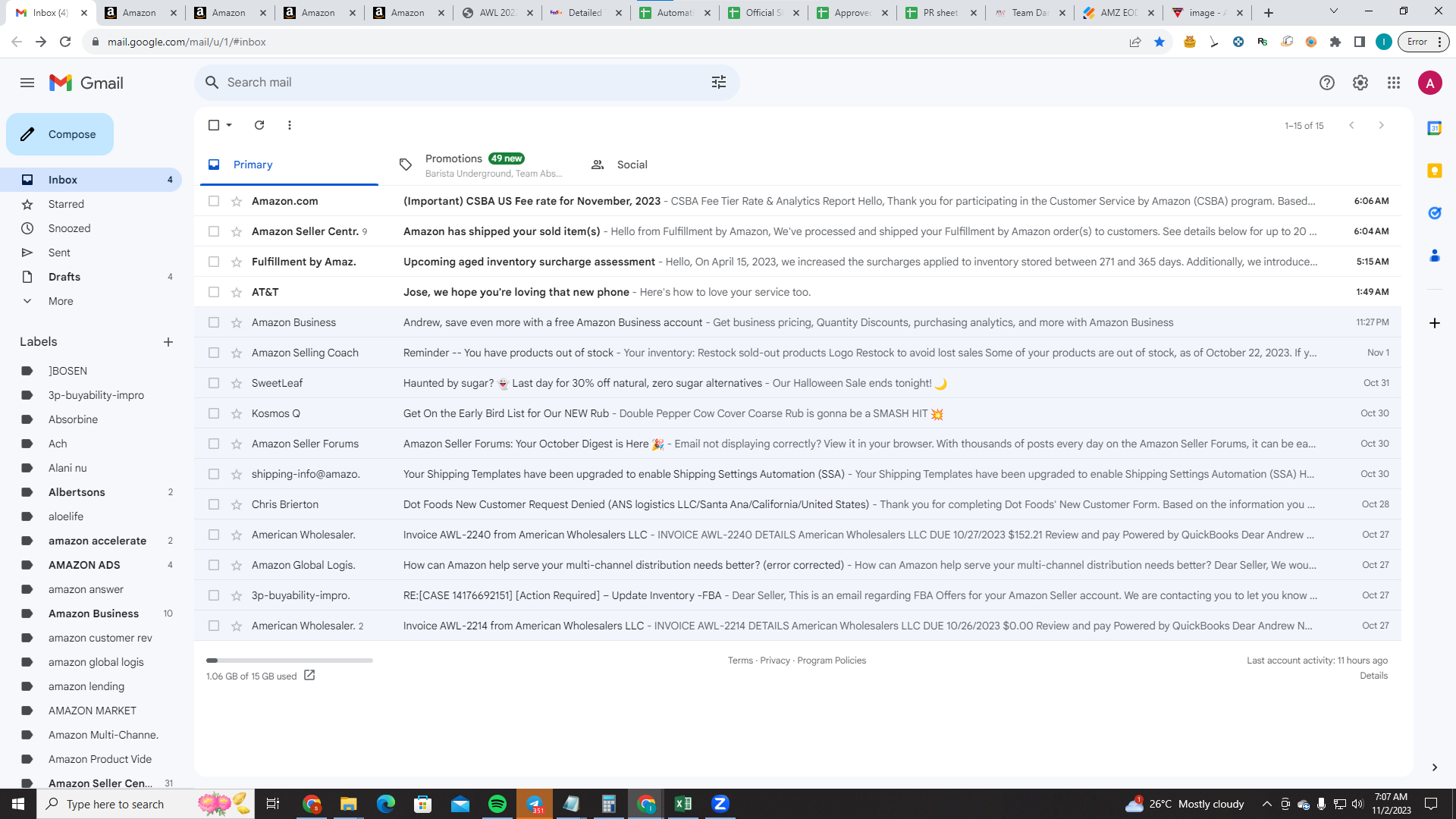Open the Upcoming aged inventory surcharge email
The width and height of the screenshot is (1456, 819).
point(798,262)
